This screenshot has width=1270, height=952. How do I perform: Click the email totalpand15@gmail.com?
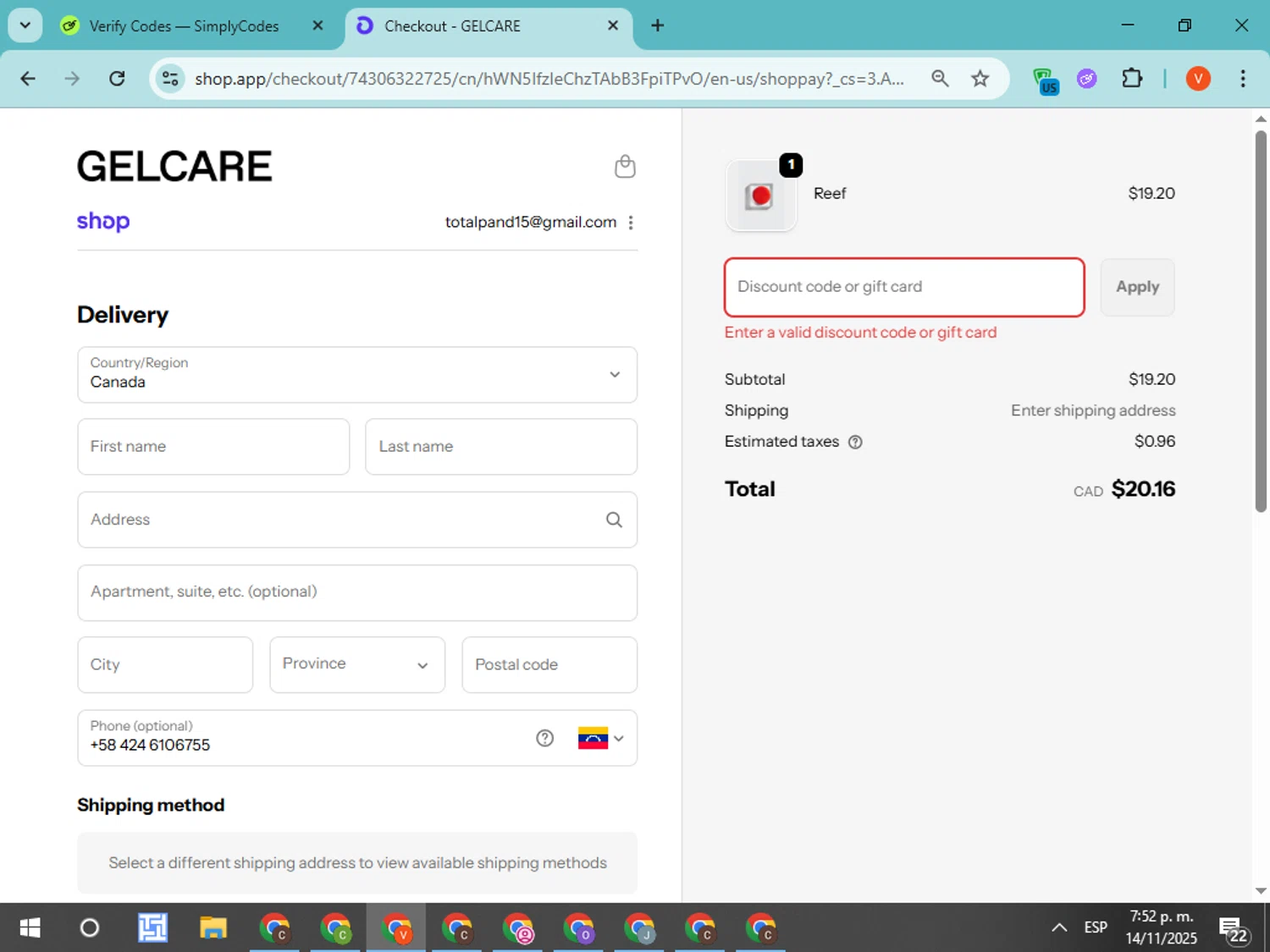(531, 222)
